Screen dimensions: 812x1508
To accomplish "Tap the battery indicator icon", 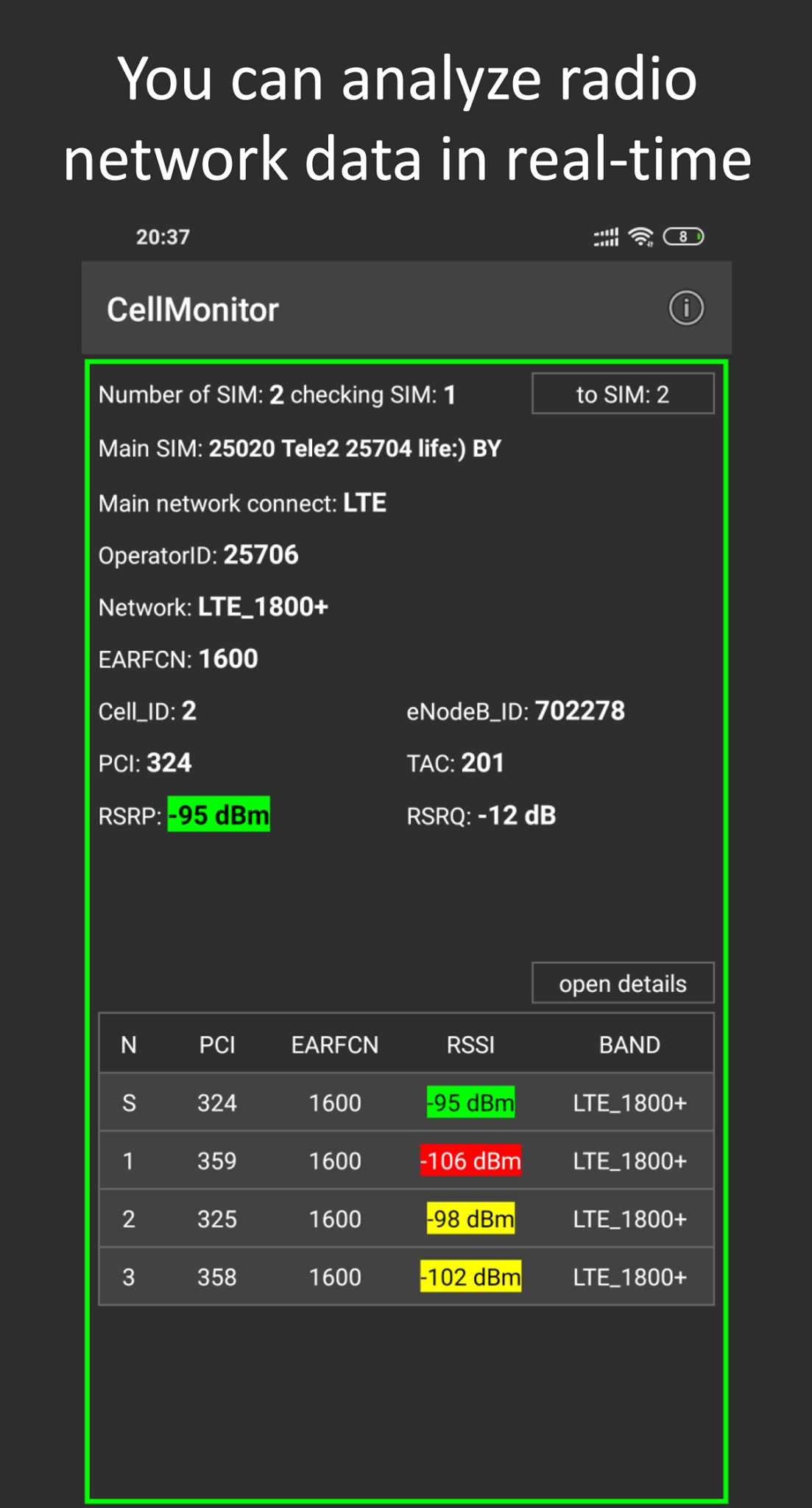I will coord(684,237).
